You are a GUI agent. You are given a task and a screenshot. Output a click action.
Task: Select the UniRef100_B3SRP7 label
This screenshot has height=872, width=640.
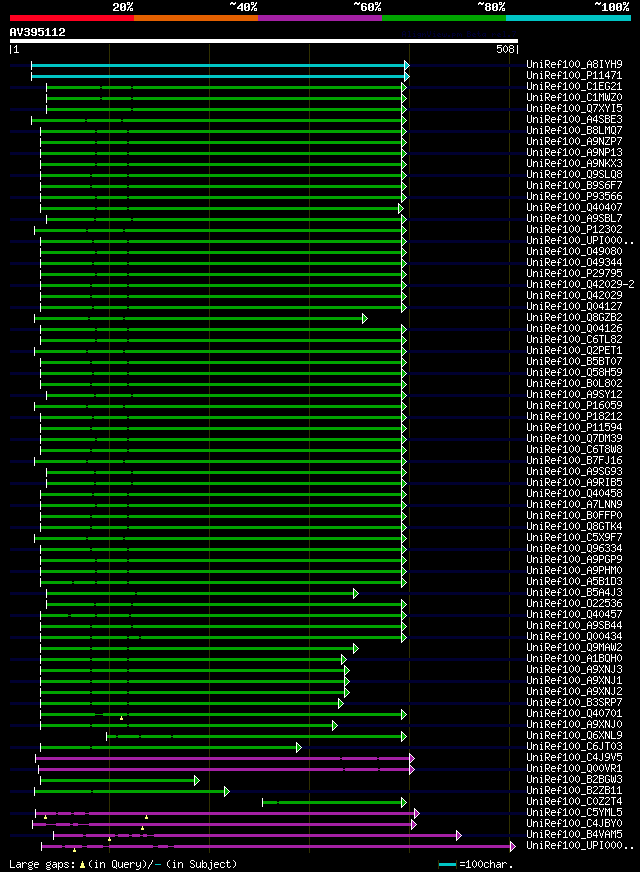(574, 702)
